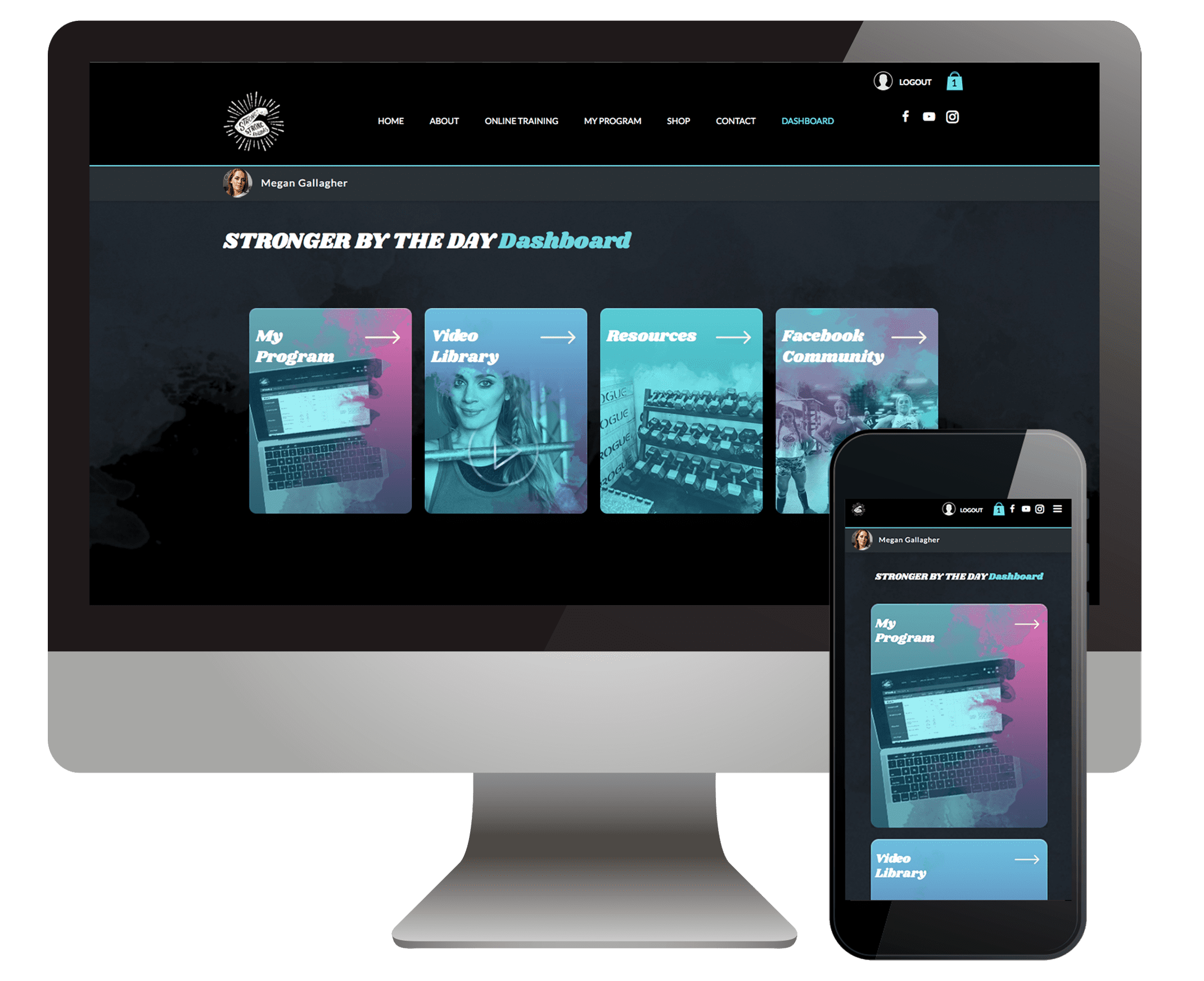Click the arrow icon on My Program card
This screenshot has height=981, width=1204.
click(391, 333)
